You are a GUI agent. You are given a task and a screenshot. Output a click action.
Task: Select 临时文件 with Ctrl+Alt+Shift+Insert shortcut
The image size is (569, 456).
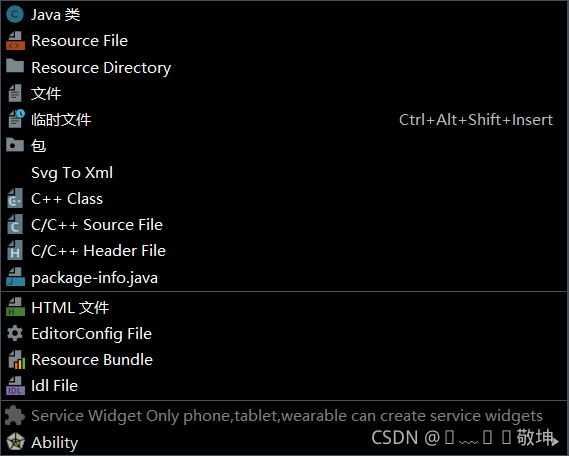click(x=284, y=120)
